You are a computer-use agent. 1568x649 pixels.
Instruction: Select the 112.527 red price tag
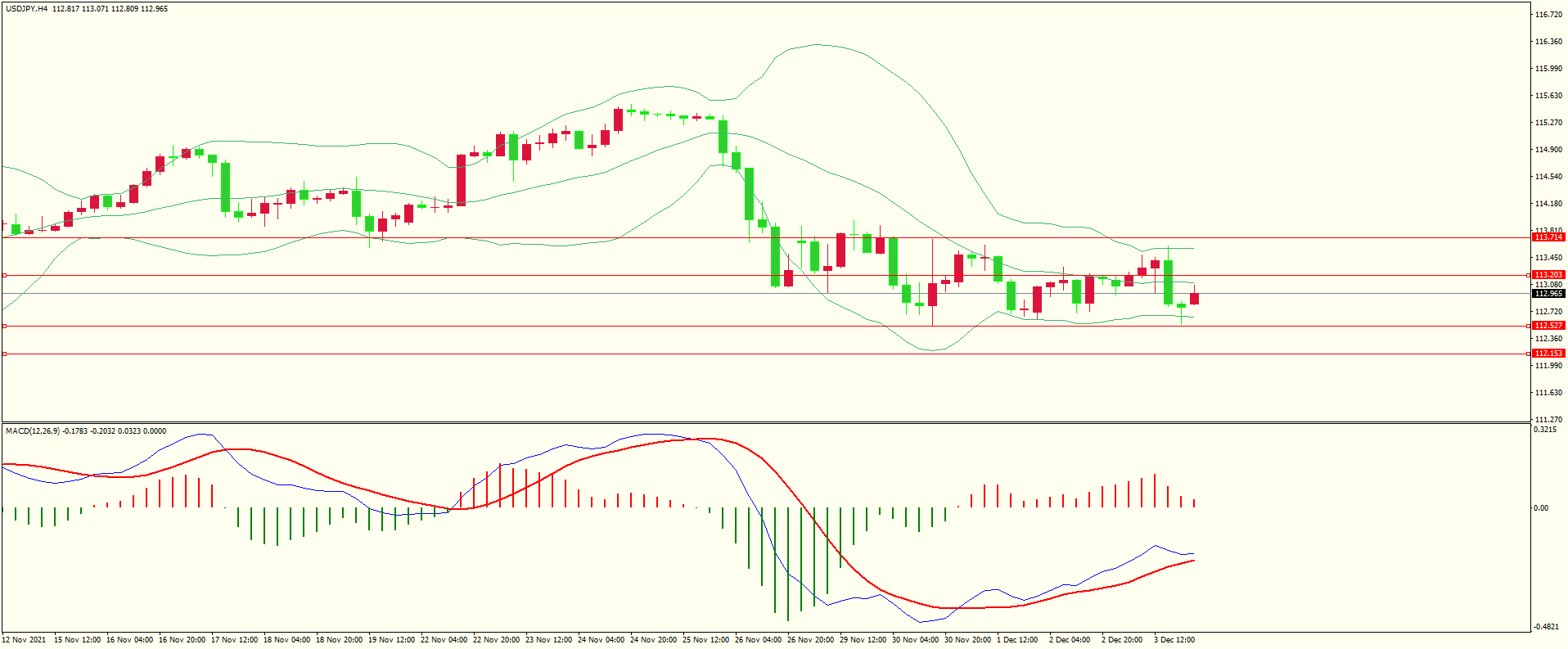click(1548, 326)
